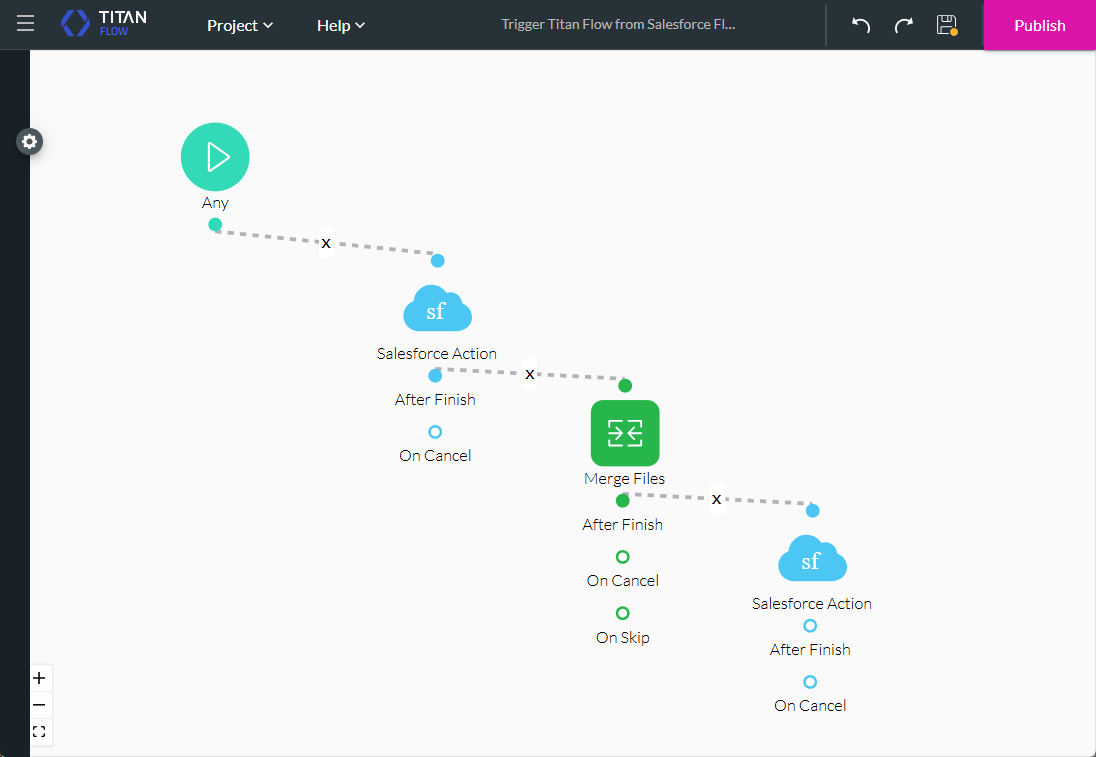This screenshot has width=1096, height=757.
Task: Click the green input connector above Merge Files
Action: [x=625, y=386]
